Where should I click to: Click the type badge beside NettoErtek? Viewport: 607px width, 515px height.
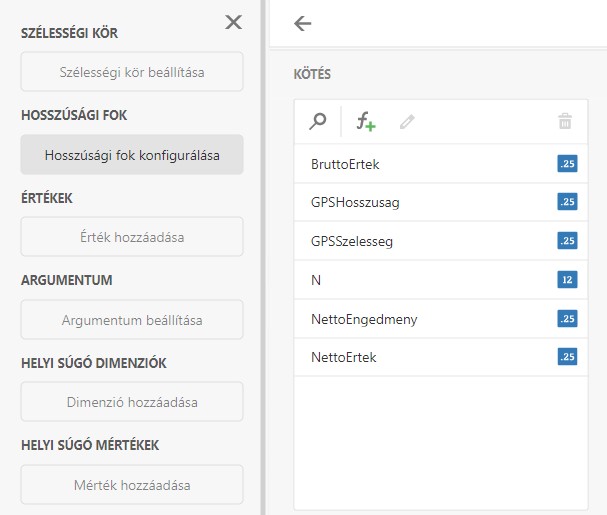coord(567,357)
